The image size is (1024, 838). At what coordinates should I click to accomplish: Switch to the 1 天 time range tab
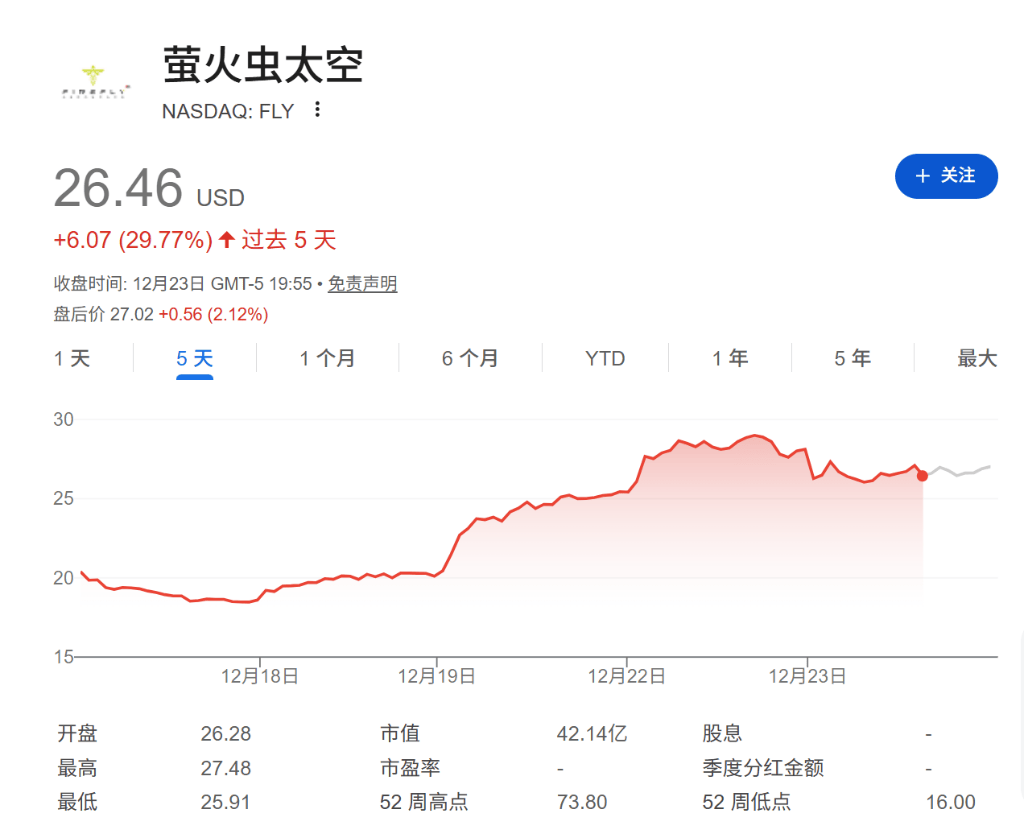click(70, 358)
